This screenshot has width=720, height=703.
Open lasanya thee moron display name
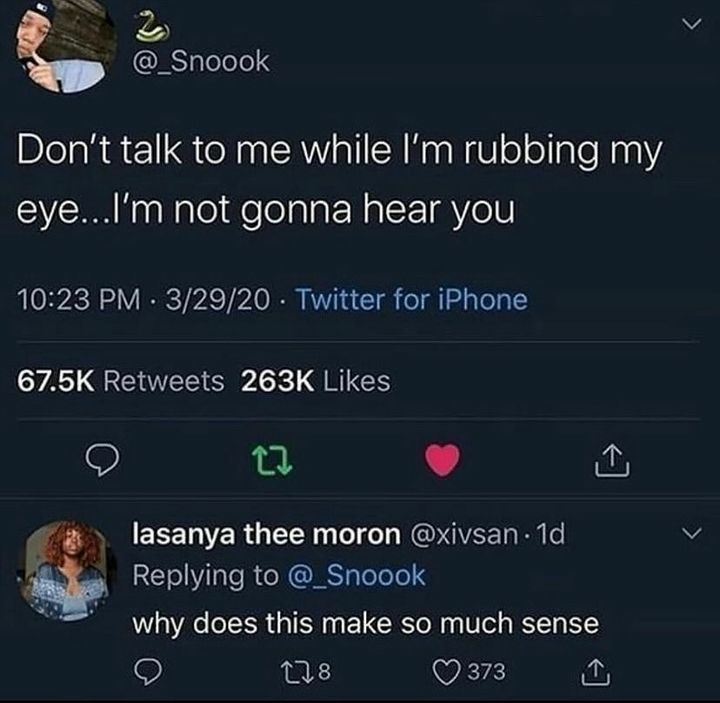pyautogui.click(x=266, y=534)
